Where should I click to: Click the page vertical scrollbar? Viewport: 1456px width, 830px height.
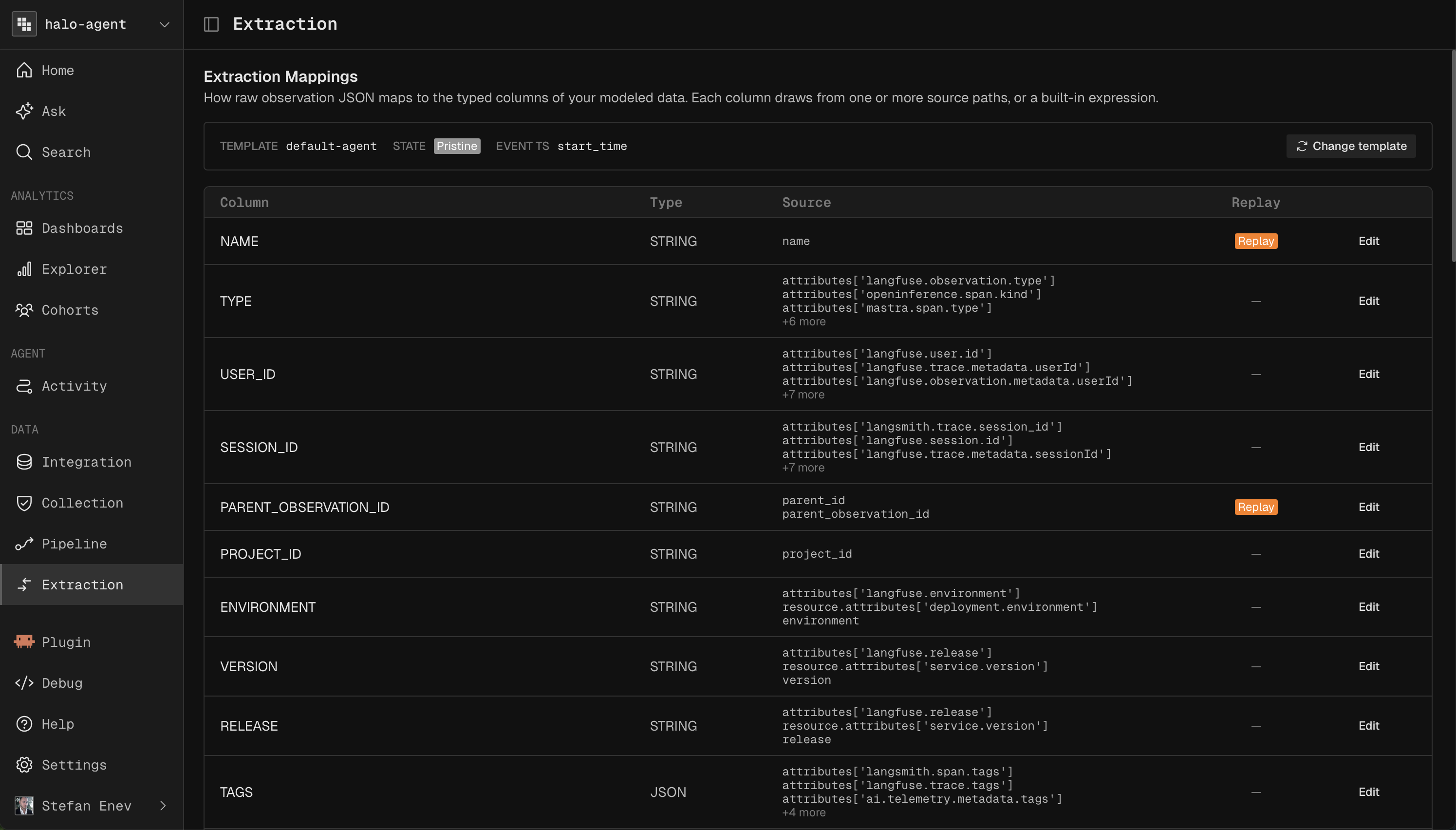(1453, 156)
